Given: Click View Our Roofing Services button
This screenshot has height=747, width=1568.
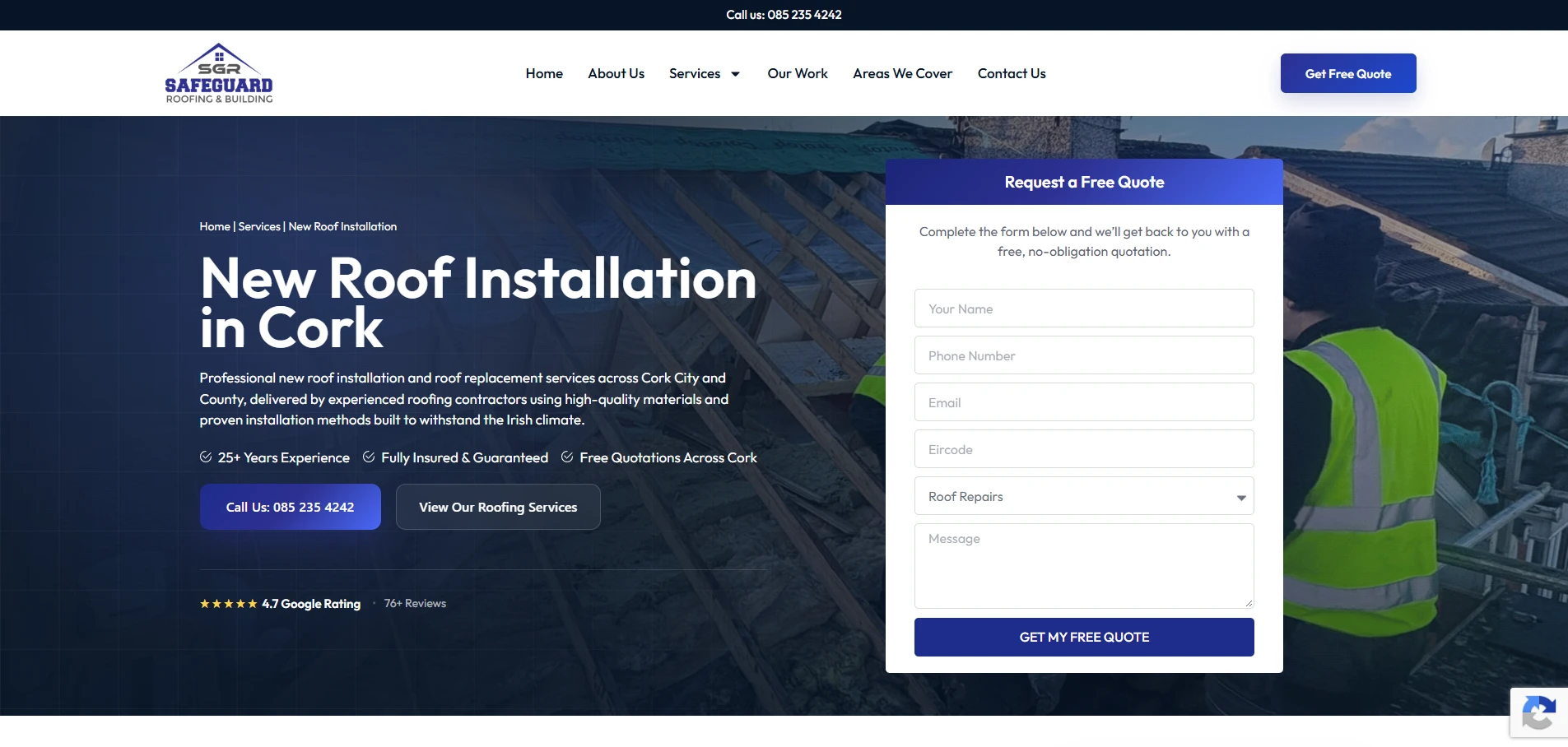Looking at the screenshot, I should tap(498, 507).
